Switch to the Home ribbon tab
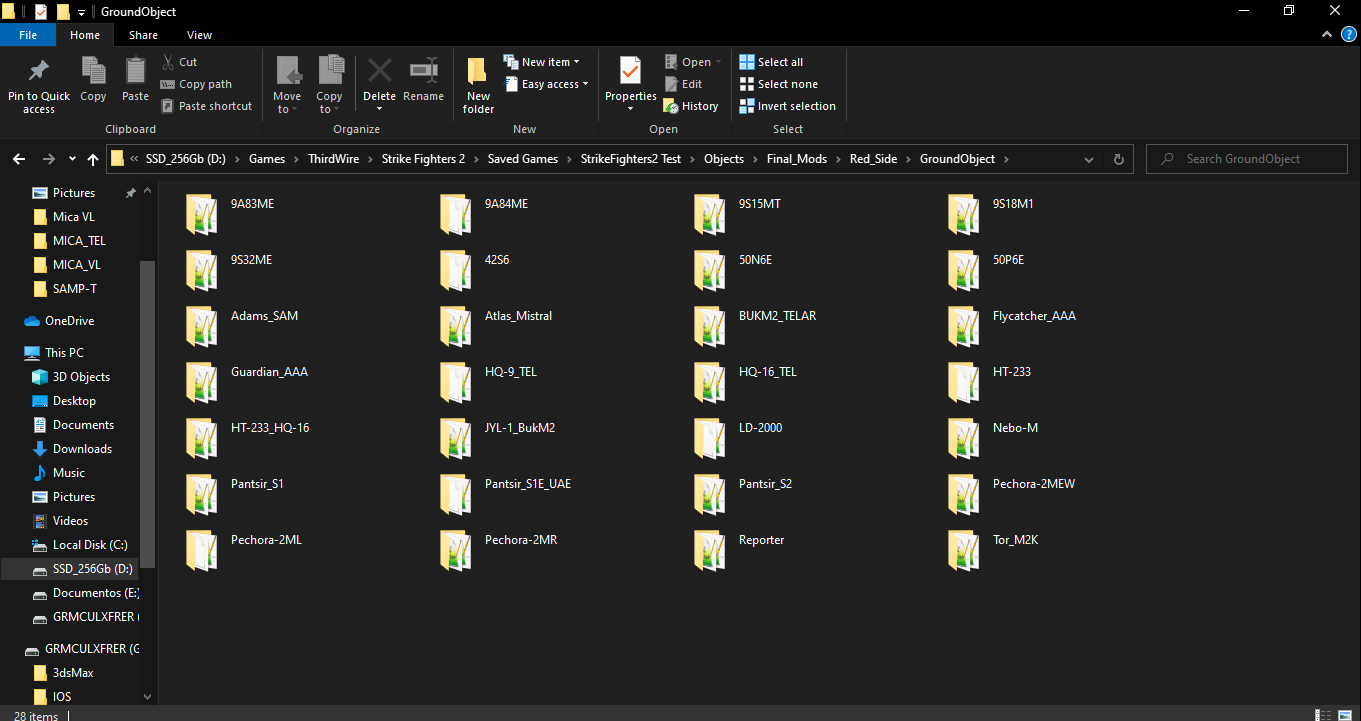Viewport: 1361px width, 721px height. 85,35
